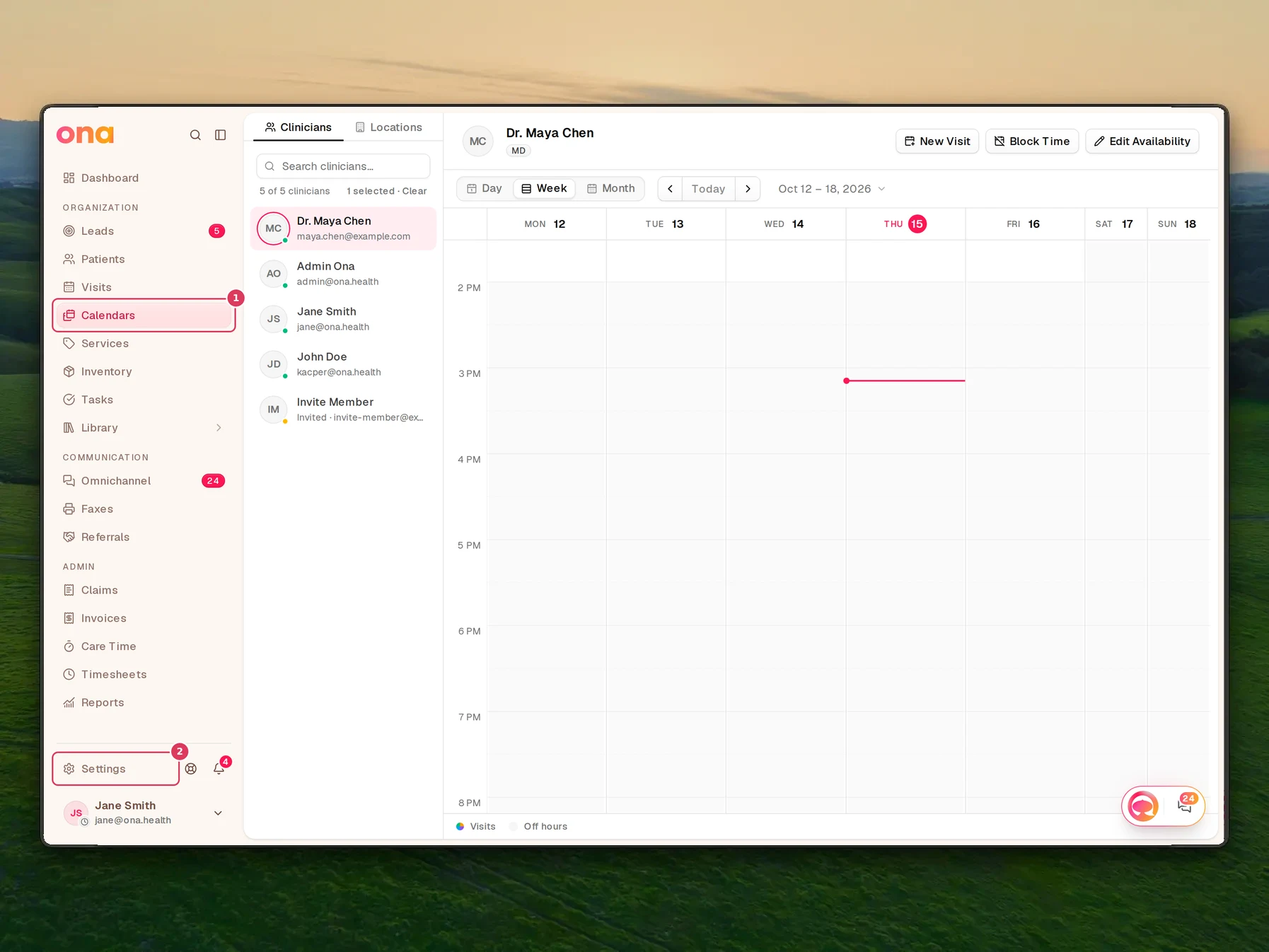Open the Tasks page
This screenshot has width=1269, height=952.
tap(144, 400)
